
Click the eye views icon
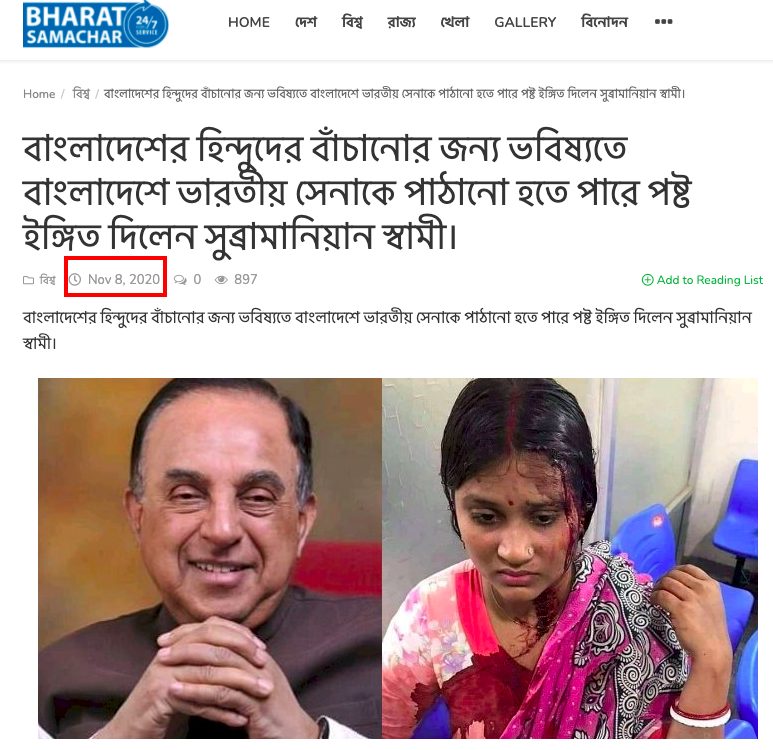tap(221, 280)
